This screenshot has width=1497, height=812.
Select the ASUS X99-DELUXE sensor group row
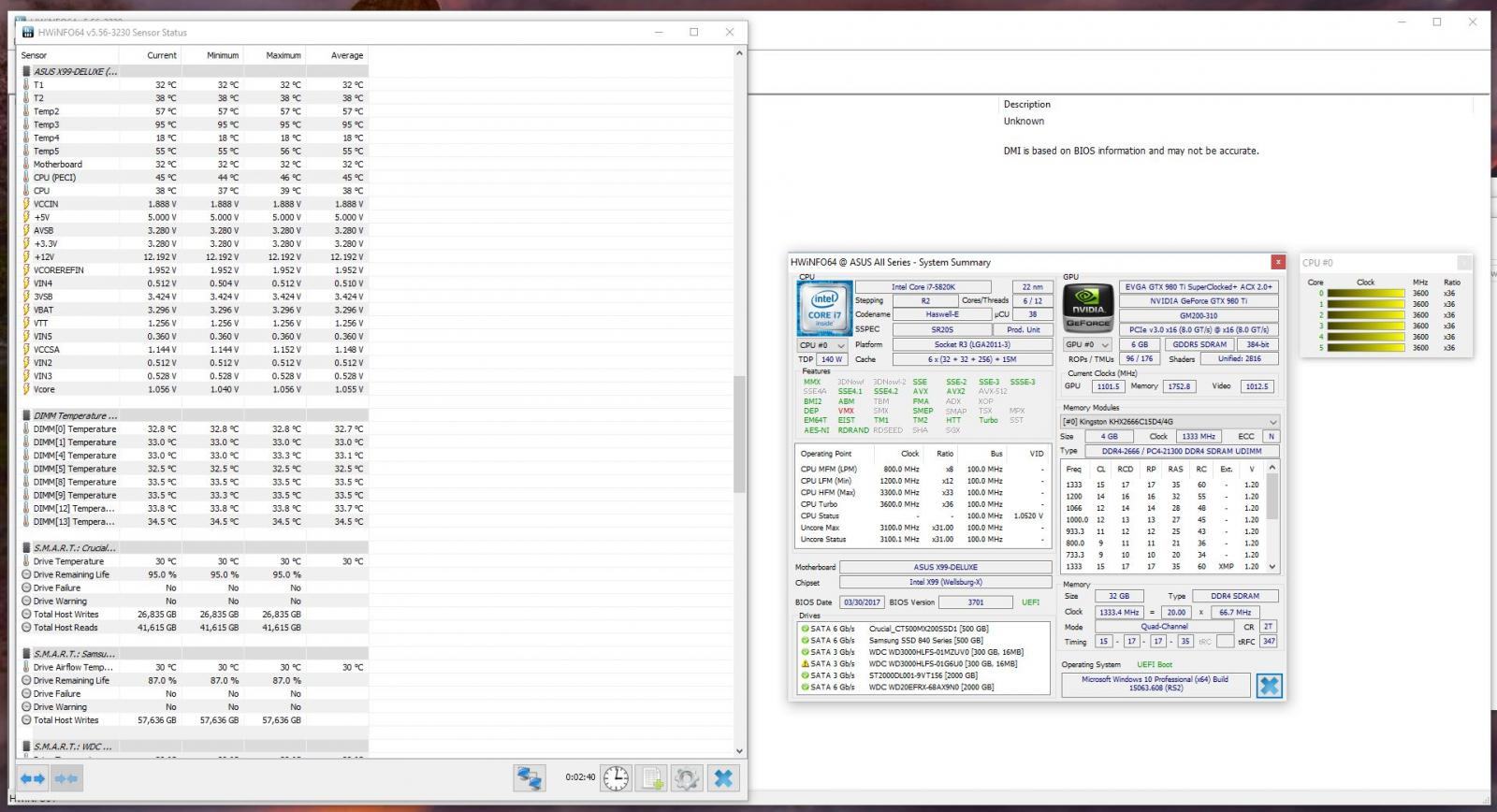pyautogui.click(x=194, y=71)
